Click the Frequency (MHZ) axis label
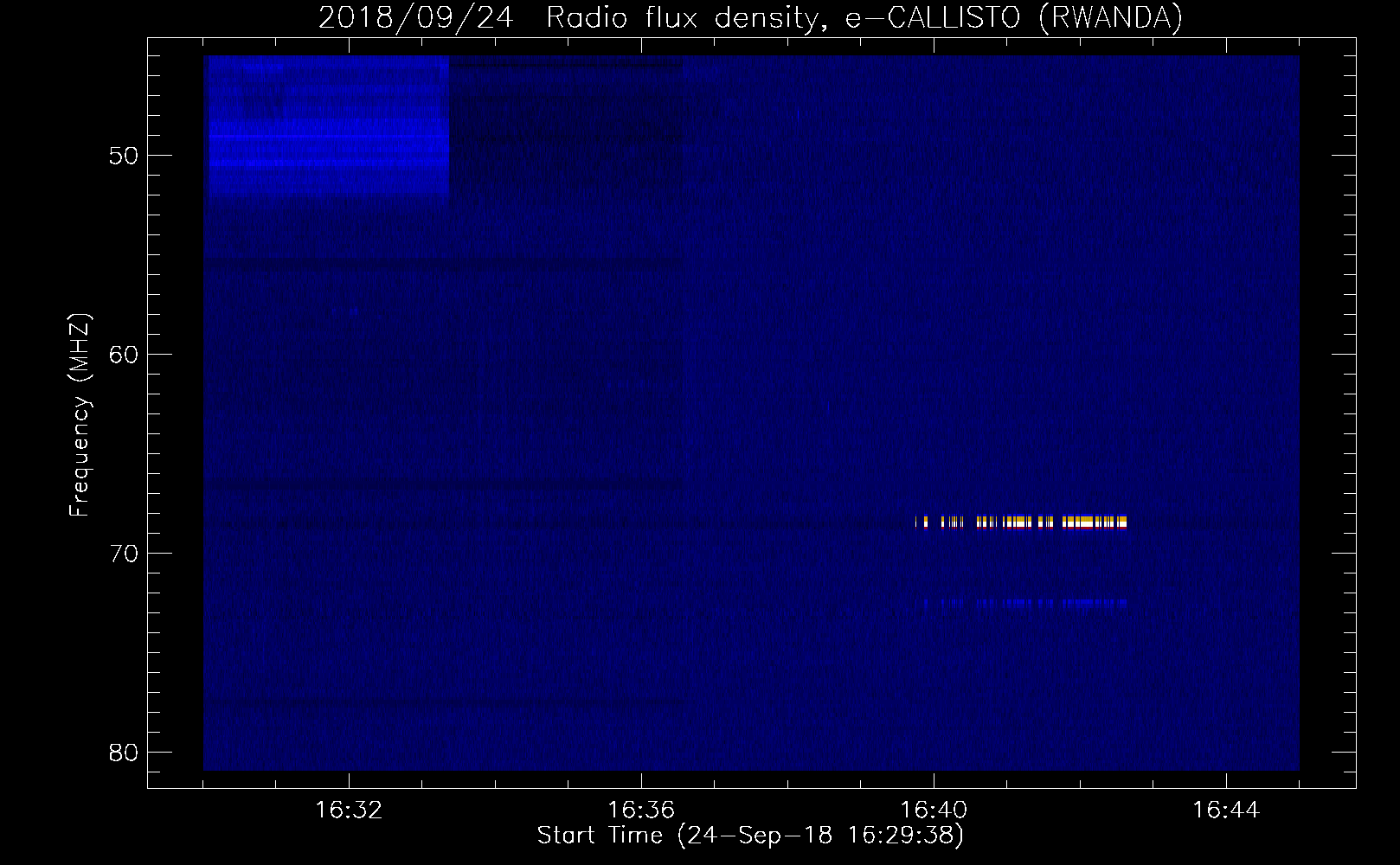 click(x=80, y=415)
